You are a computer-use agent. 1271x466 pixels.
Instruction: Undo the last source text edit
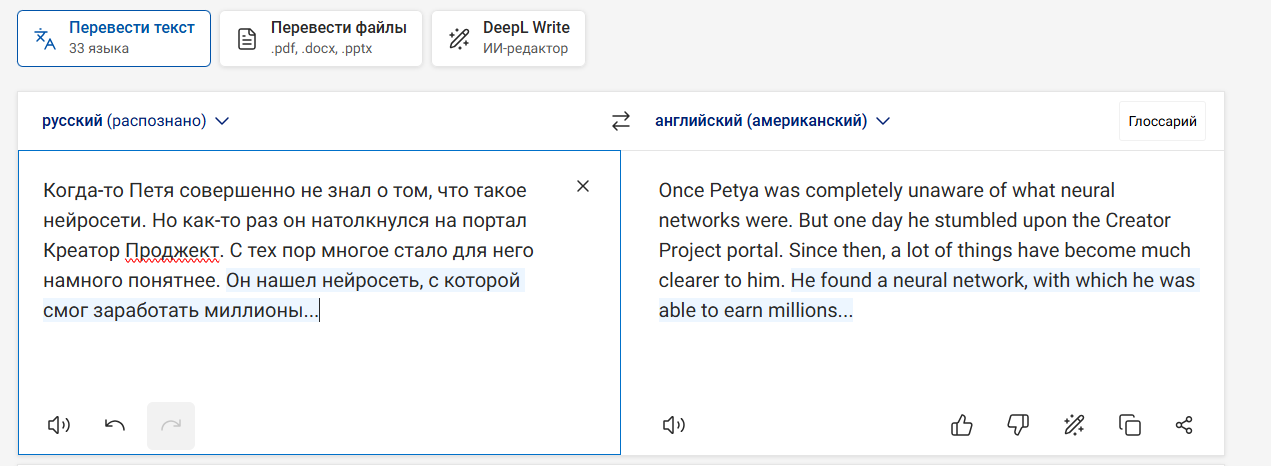(x=115, y=425)
